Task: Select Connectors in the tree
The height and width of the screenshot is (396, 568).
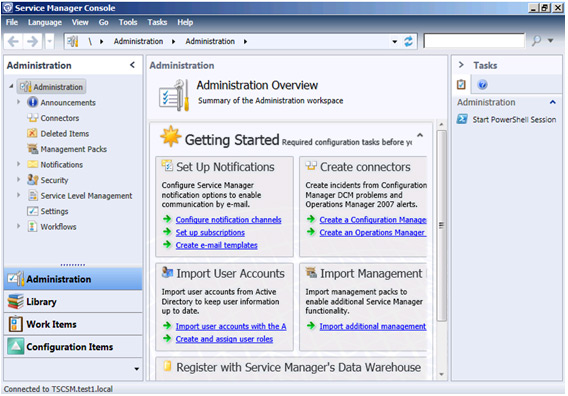Action: click(x=59, y=118)
